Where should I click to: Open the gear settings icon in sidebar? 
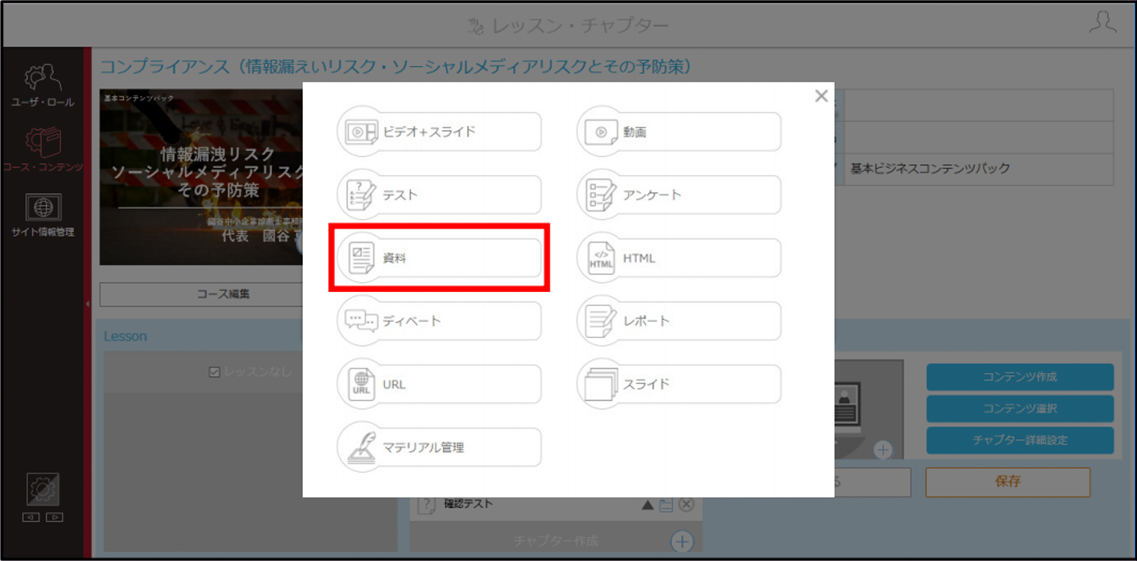tap(43, 491)
